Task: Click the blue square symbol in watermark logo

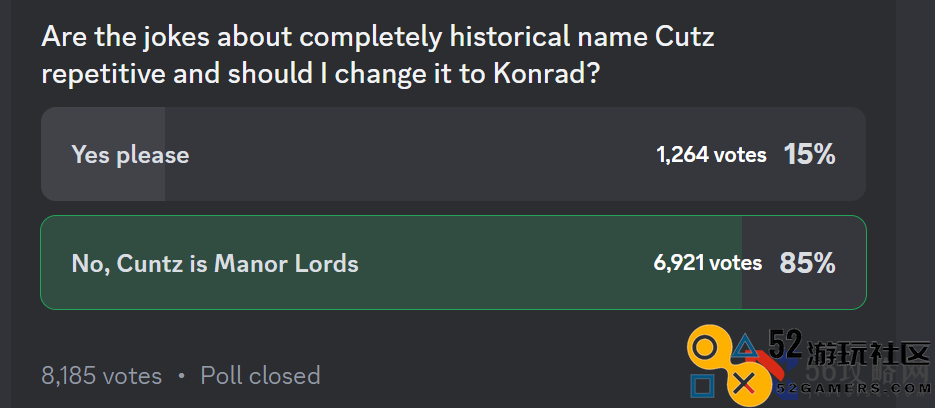Action: click(x=703, y=386)
